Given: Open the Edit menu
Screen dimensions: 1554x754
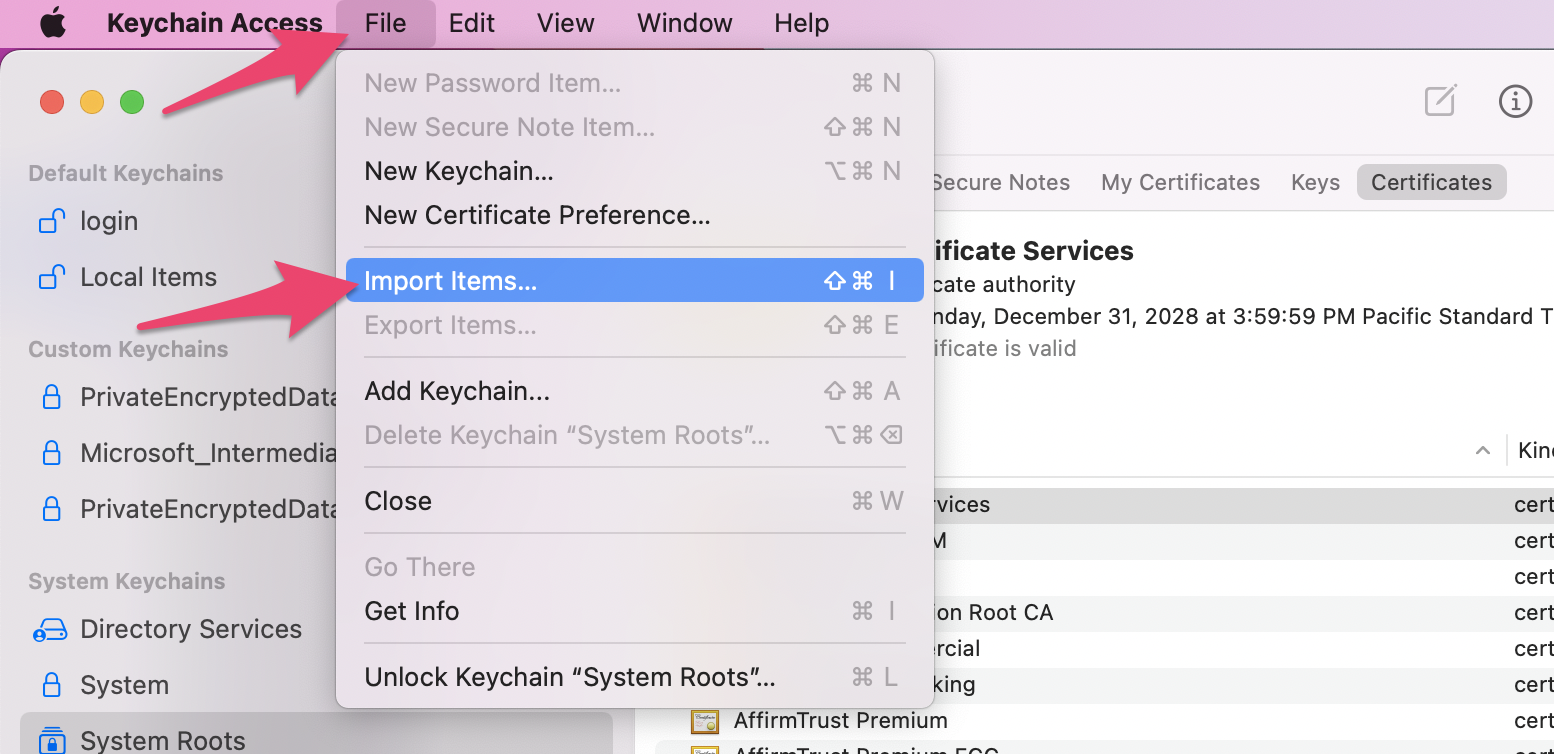Looking at the screenshot, I should 472,23.
